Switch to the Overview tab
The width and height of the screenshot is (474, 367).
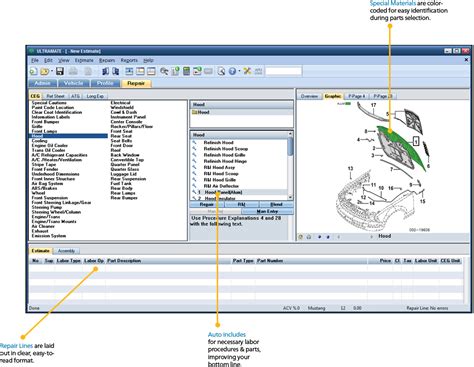tap(309, 96)
